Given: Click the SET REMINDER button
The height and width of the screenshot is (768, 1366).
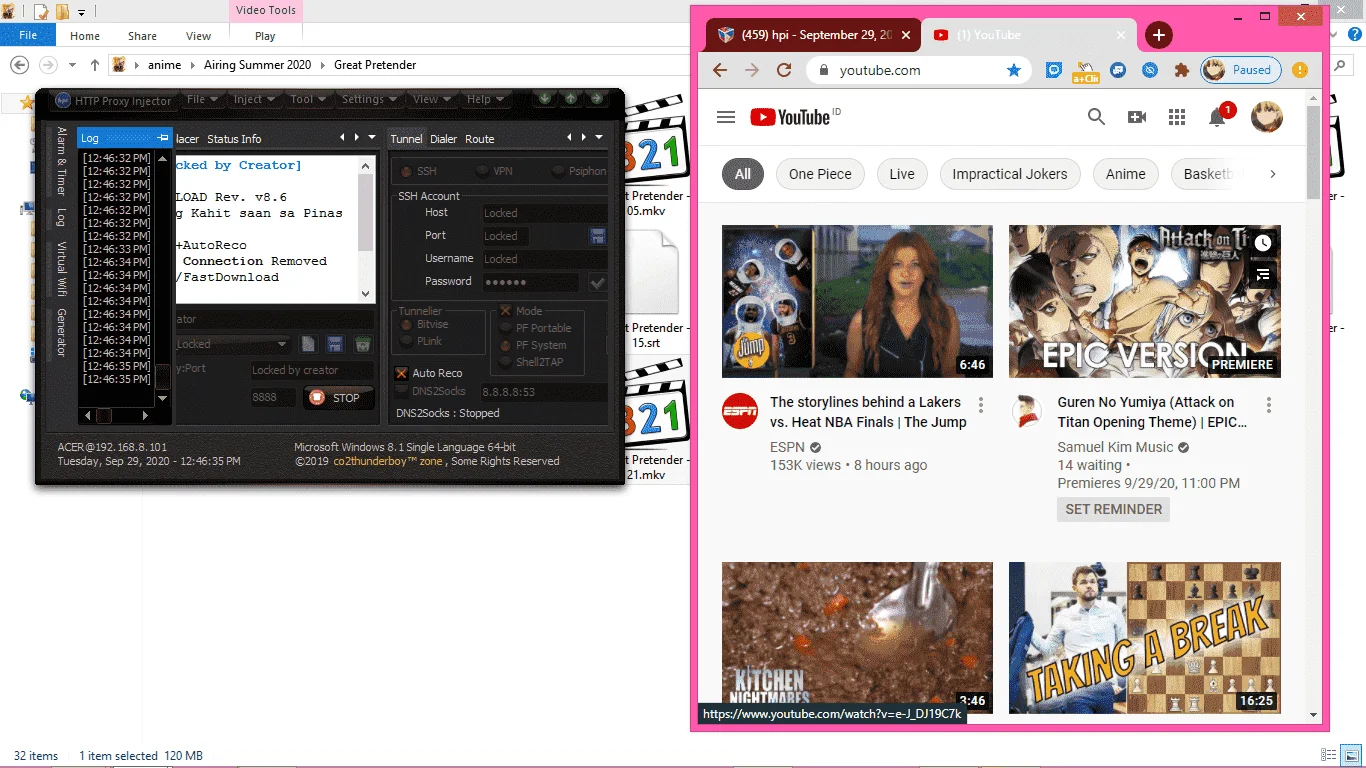Looking at the screenshot, I should point(1113,509).
